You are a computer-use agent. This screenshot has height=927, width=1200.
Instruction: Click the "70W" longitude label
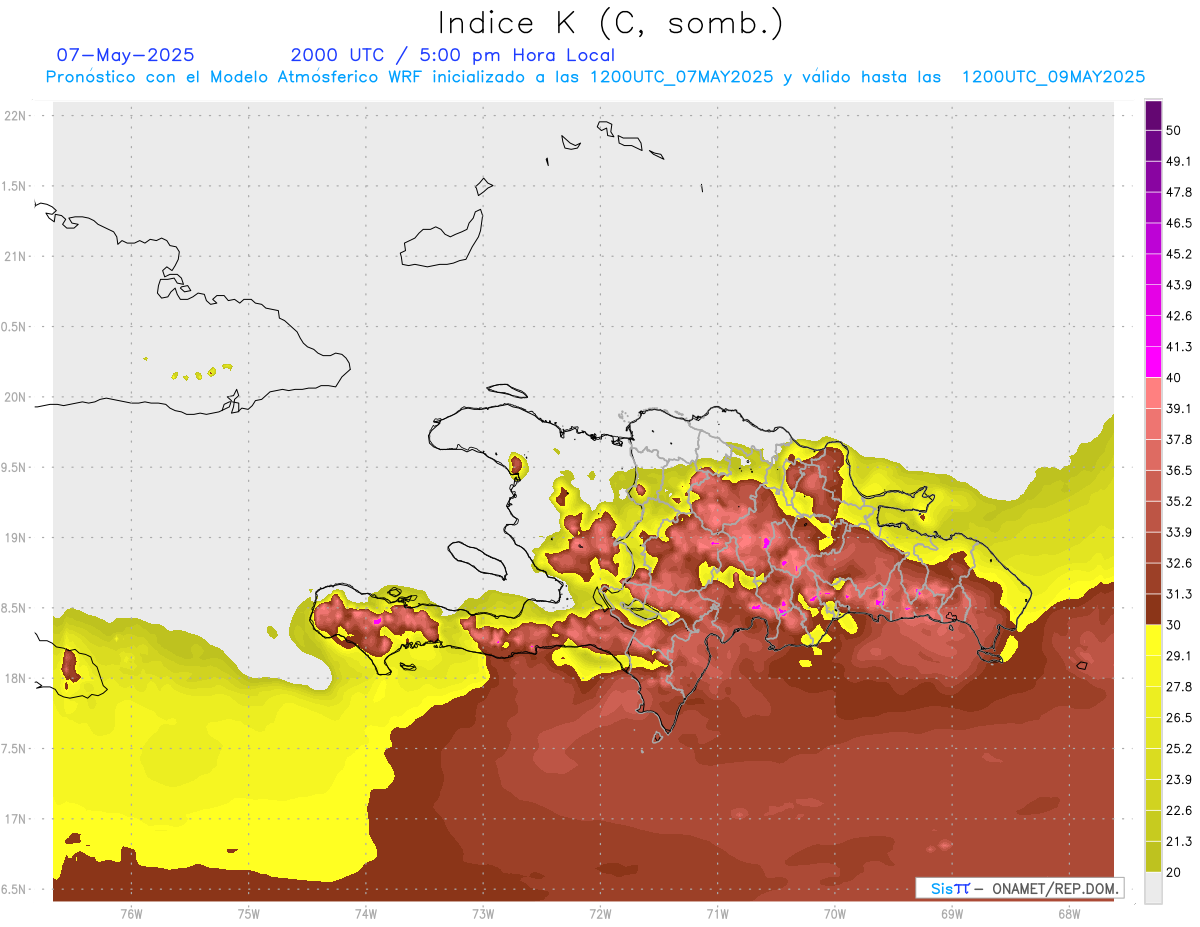[835, 914]
